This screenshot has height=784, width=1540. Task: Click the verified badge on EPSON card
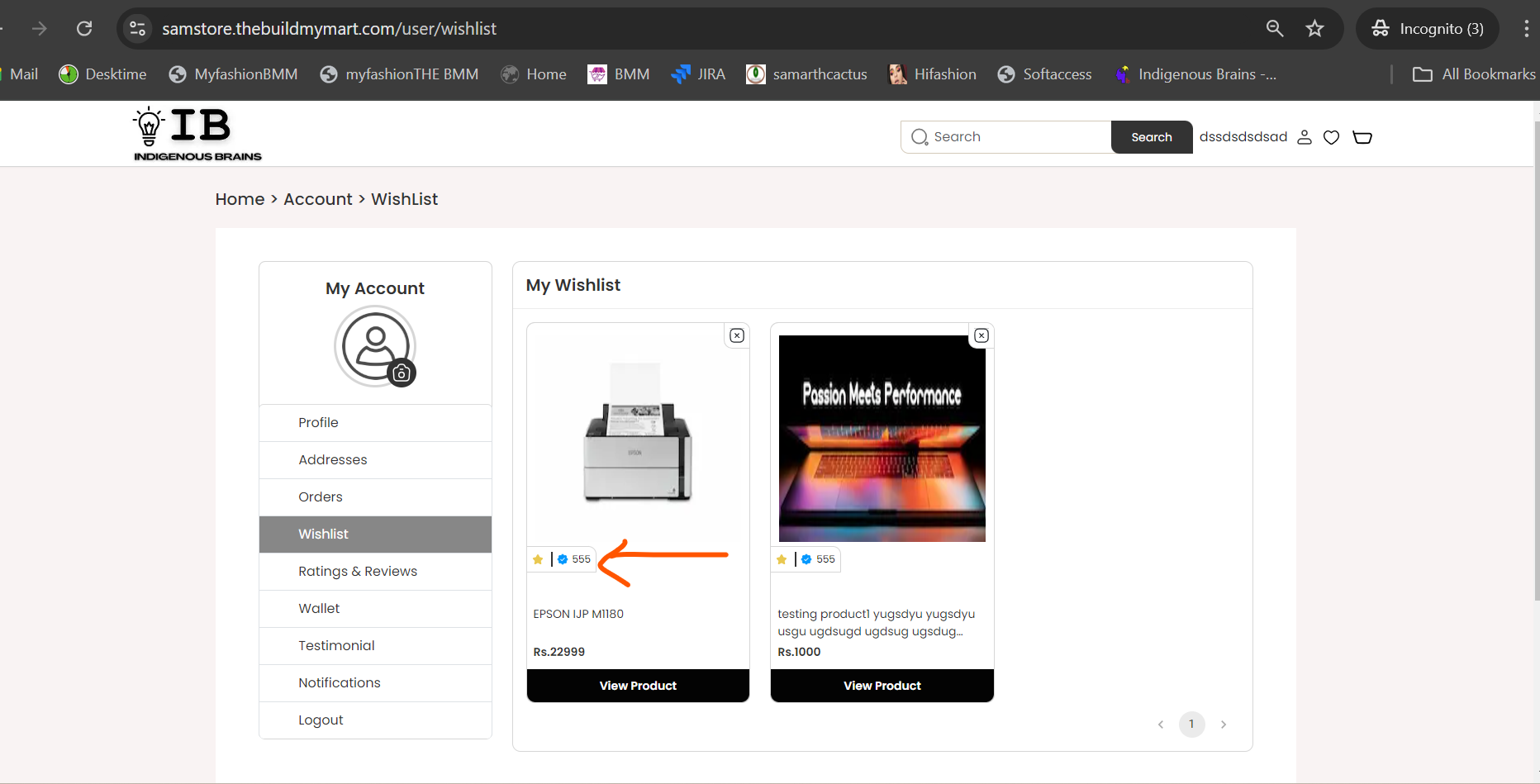click(563, 559)
